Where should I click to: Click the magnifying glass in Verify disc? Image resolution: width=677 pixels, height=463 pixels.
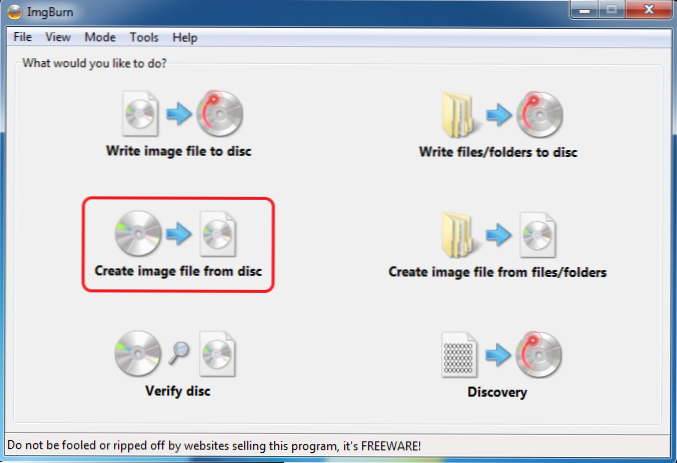[x=179, y=352]
